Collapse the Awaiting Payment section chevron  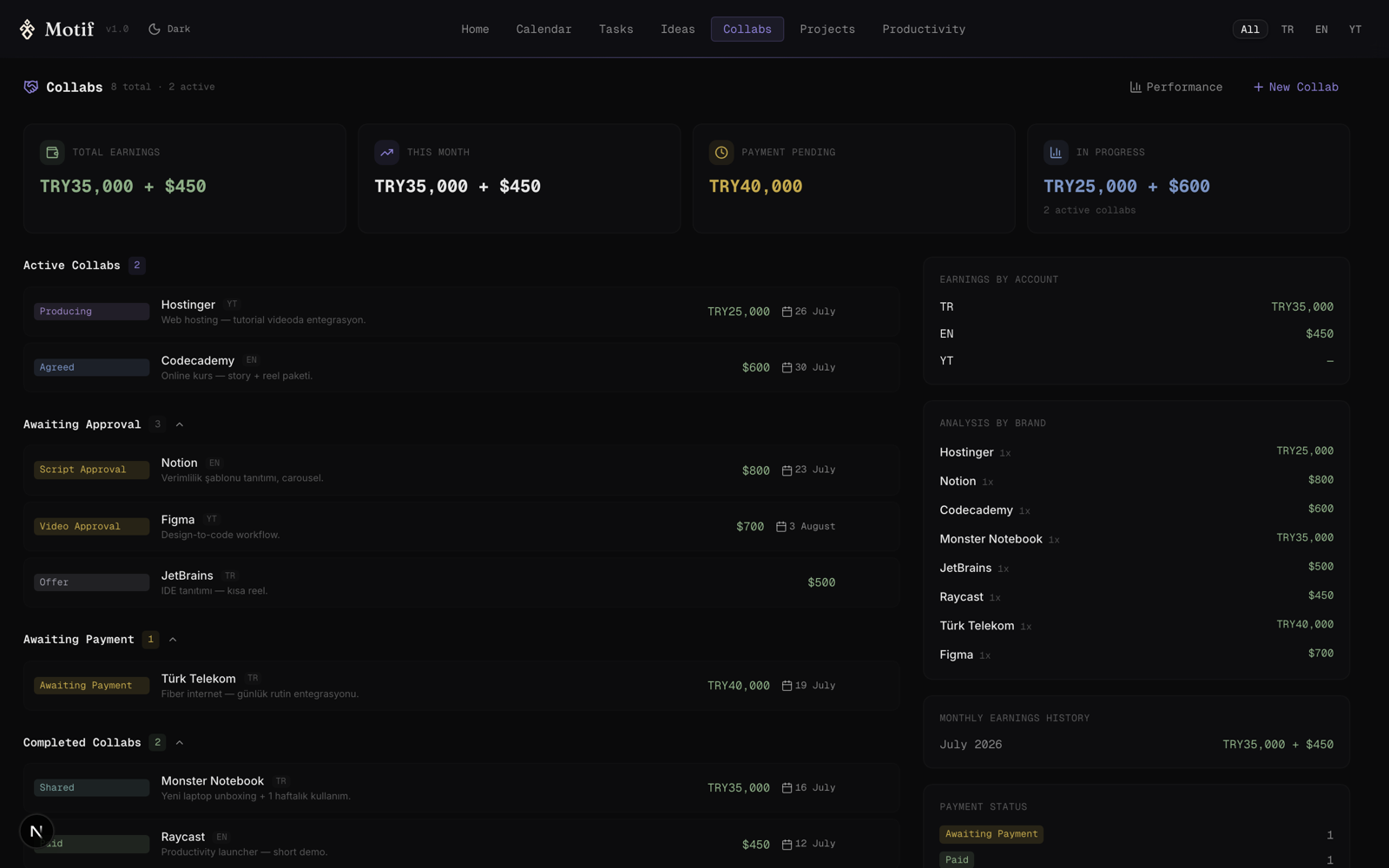pyautogui.click(x=173, y=640)
